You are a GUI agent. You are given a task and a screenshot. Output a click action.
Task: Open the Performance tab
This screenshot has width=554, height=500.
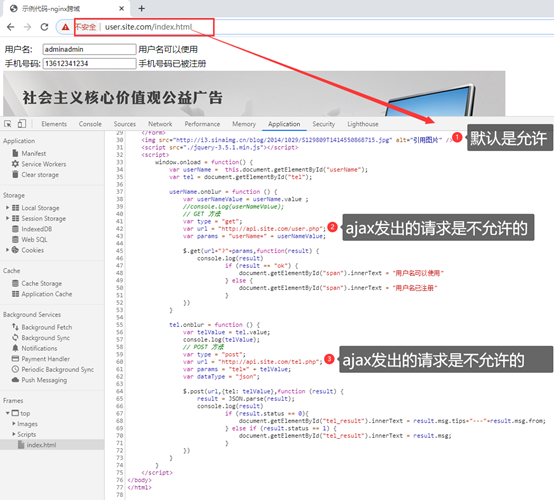pos(202,124)
